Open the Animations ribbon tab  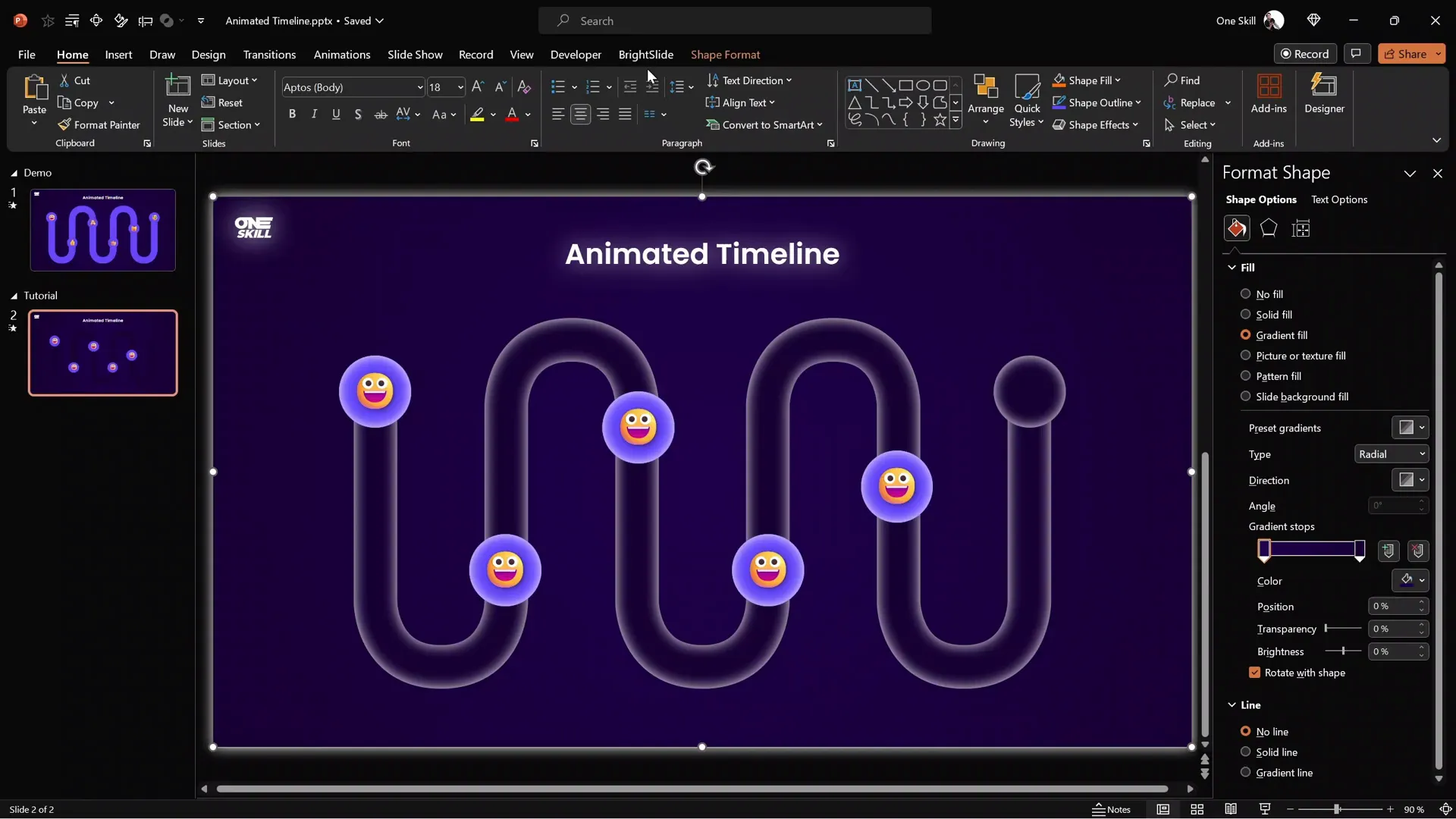342,55
